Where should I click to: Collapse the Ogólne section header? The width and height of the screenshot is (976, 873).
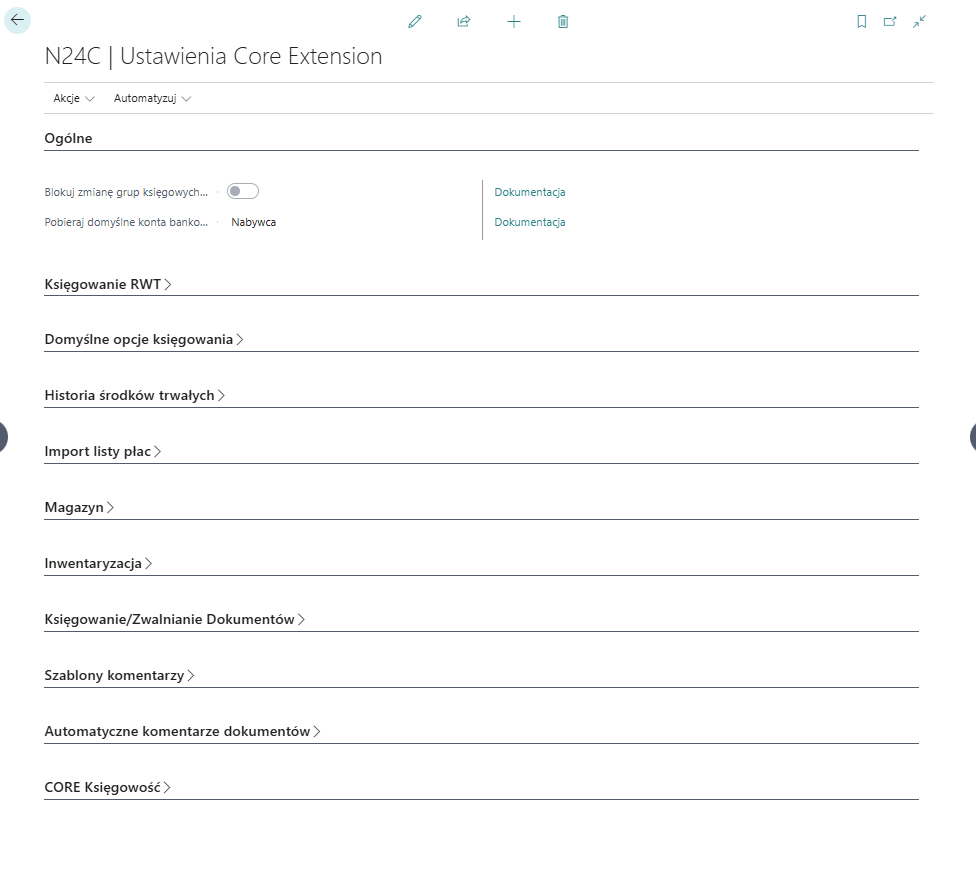(x=69, y=139)
